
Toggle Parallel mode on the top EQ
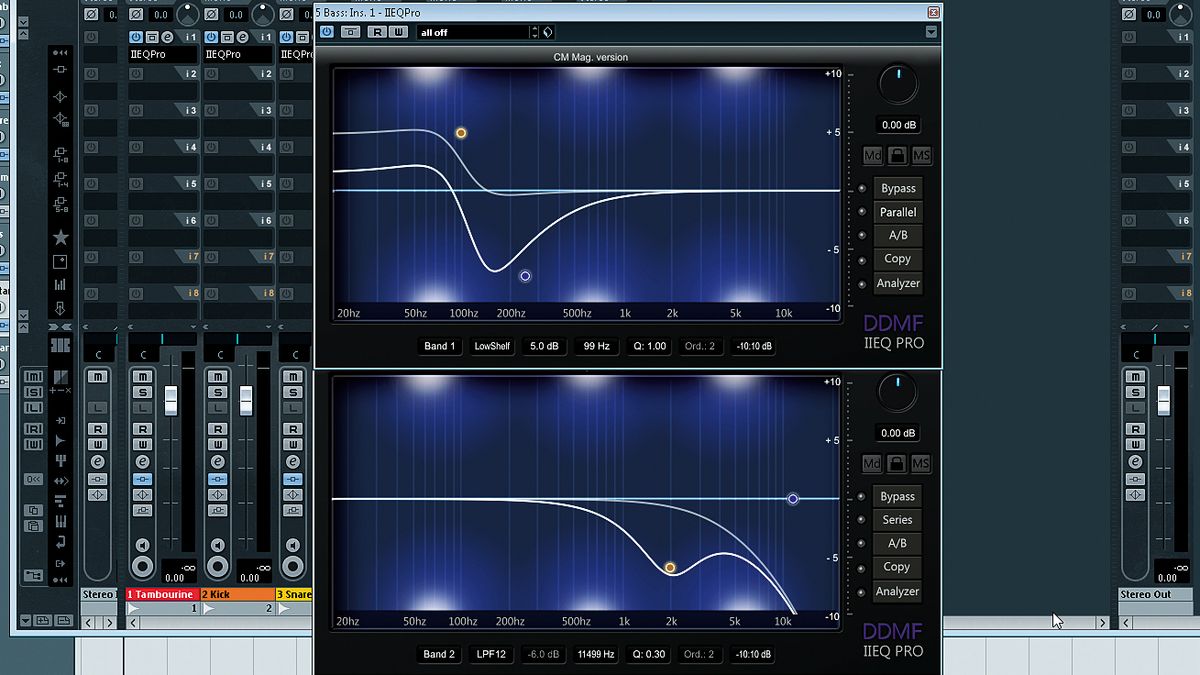[x=897, y=211]
